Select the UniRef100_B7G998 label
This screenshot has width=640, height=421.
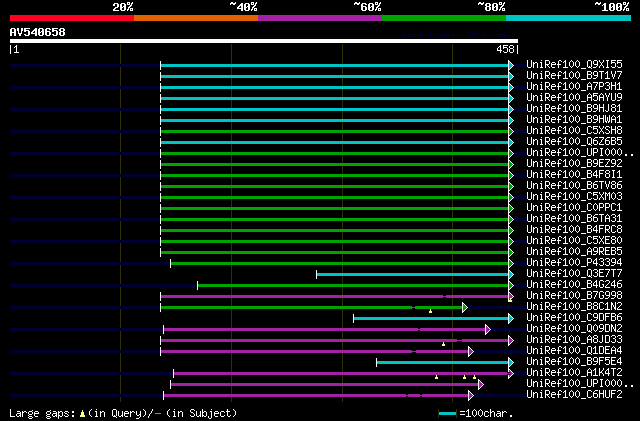tap(574, 296)
